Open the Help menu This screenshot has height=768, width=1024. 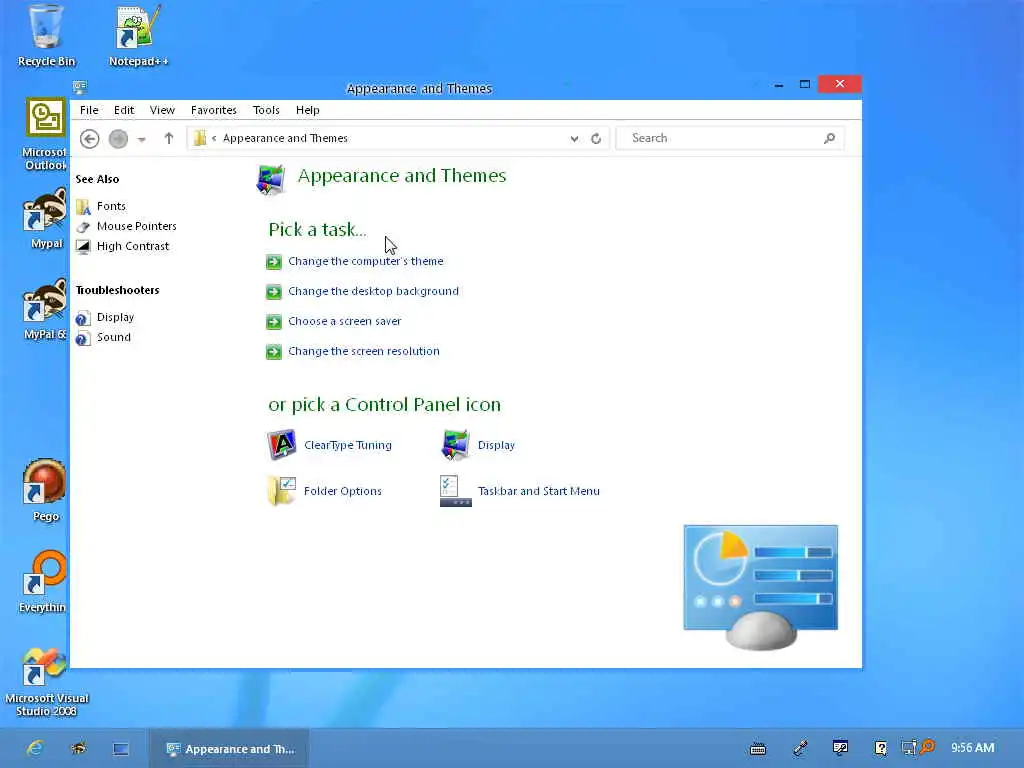pyautogui.click(x=308, y=110)
